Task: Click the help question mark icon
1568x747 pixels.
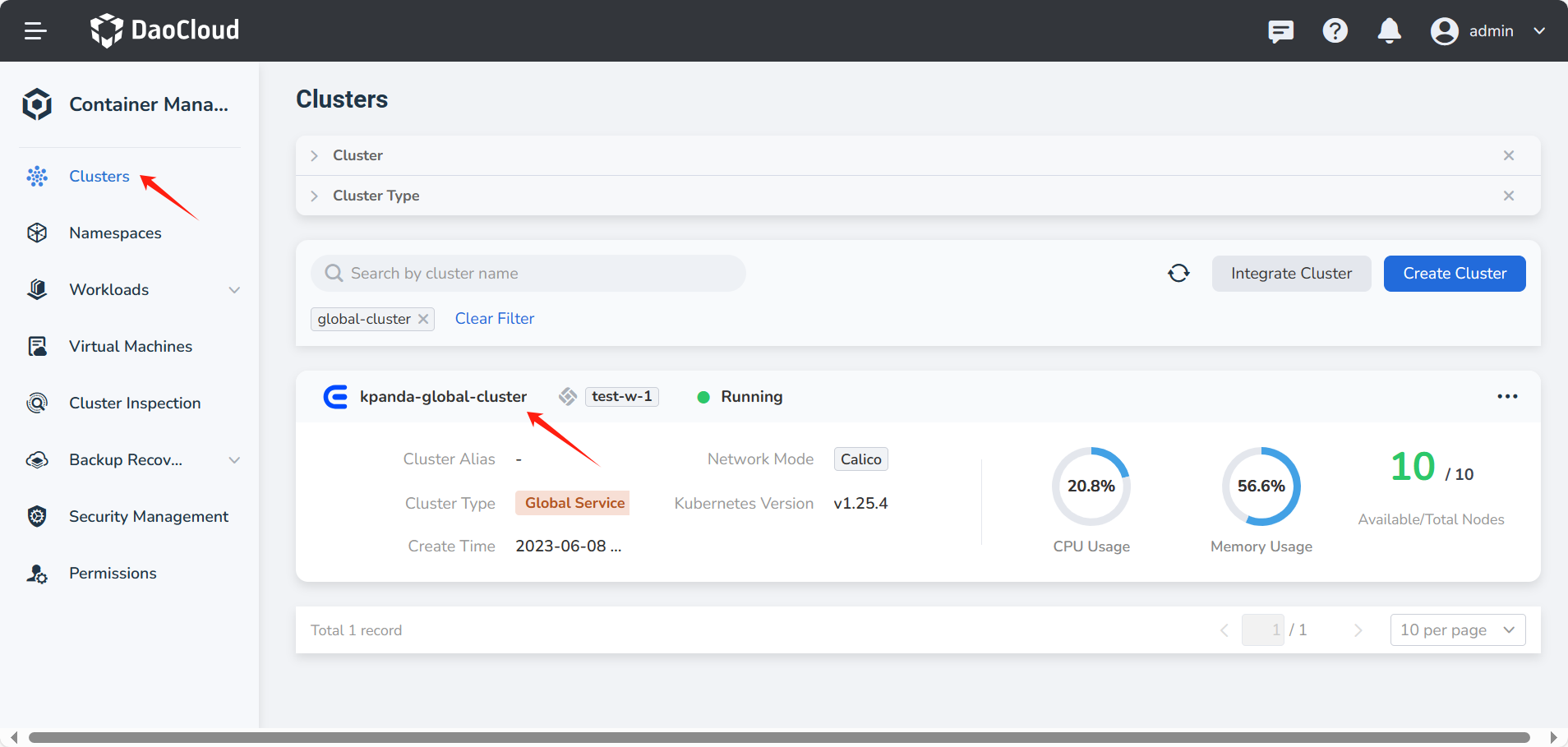Action: [1335, 31]
